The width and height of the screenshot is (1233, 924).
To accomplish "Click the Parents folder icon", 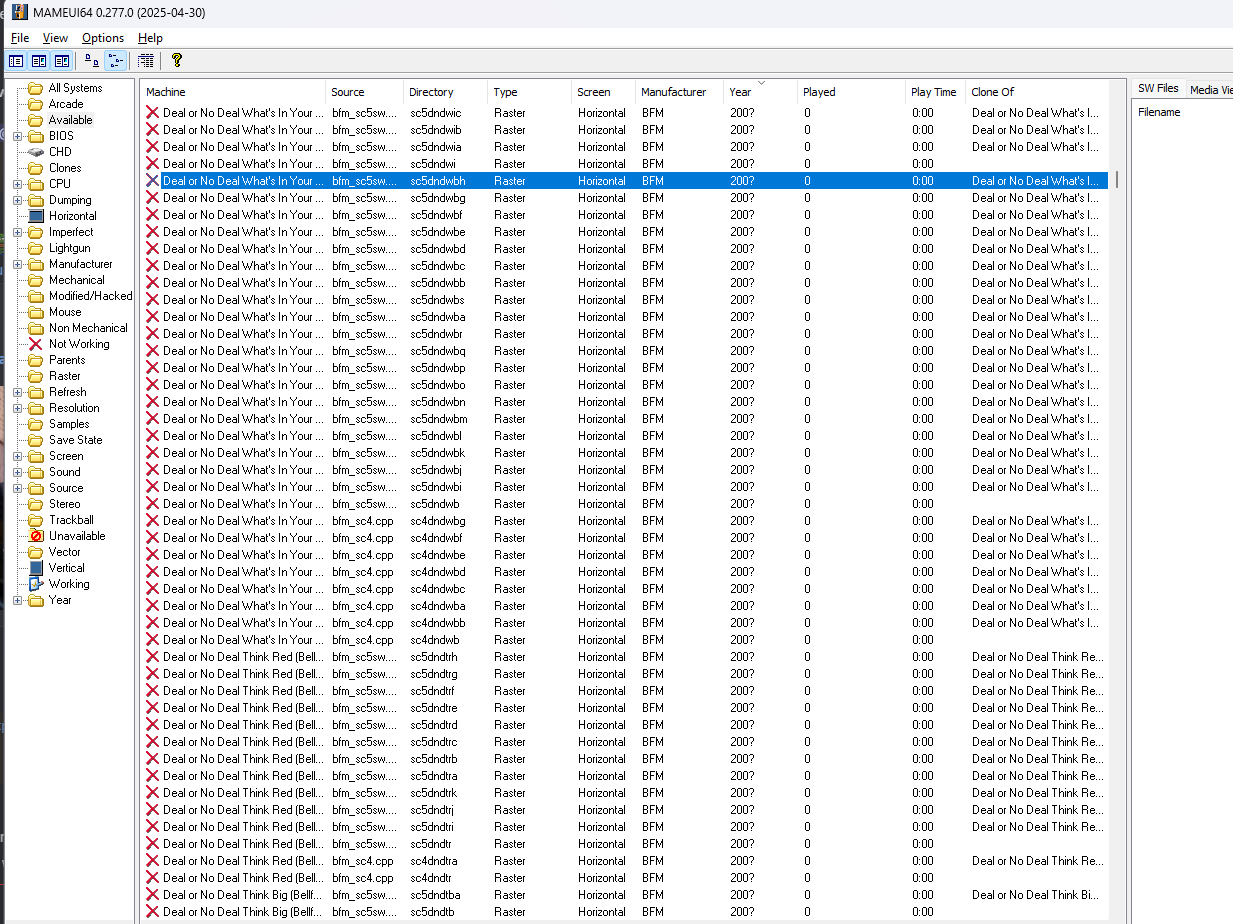I will coord(35,360).
